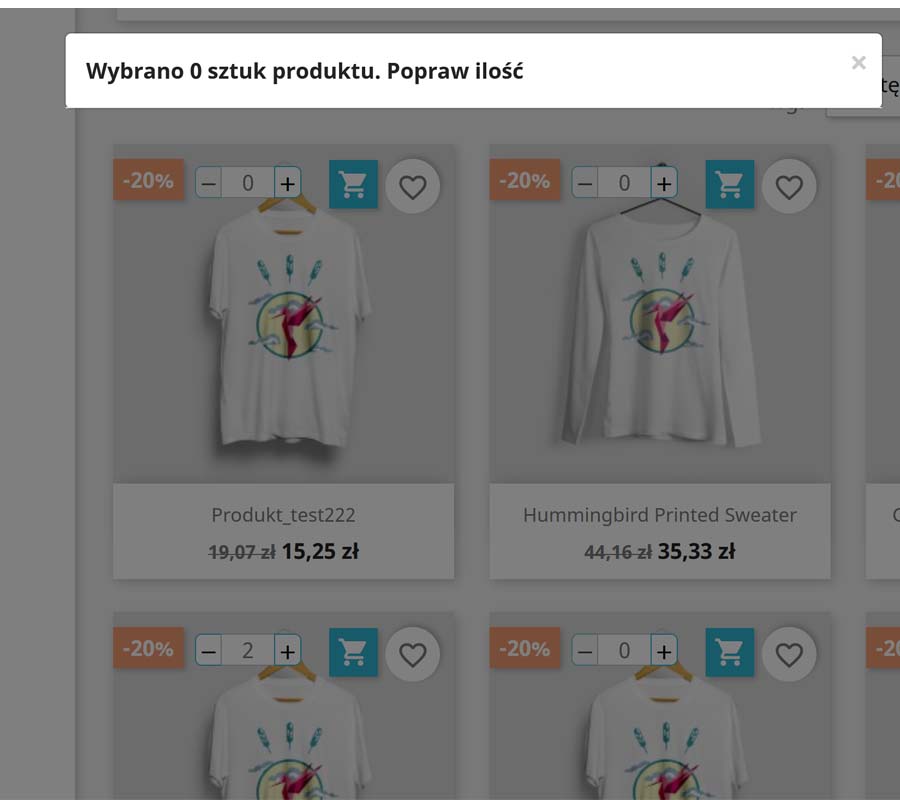
Task: Add Hummingbird Printed Sweater to cart
Action: [x=730, y=184]
